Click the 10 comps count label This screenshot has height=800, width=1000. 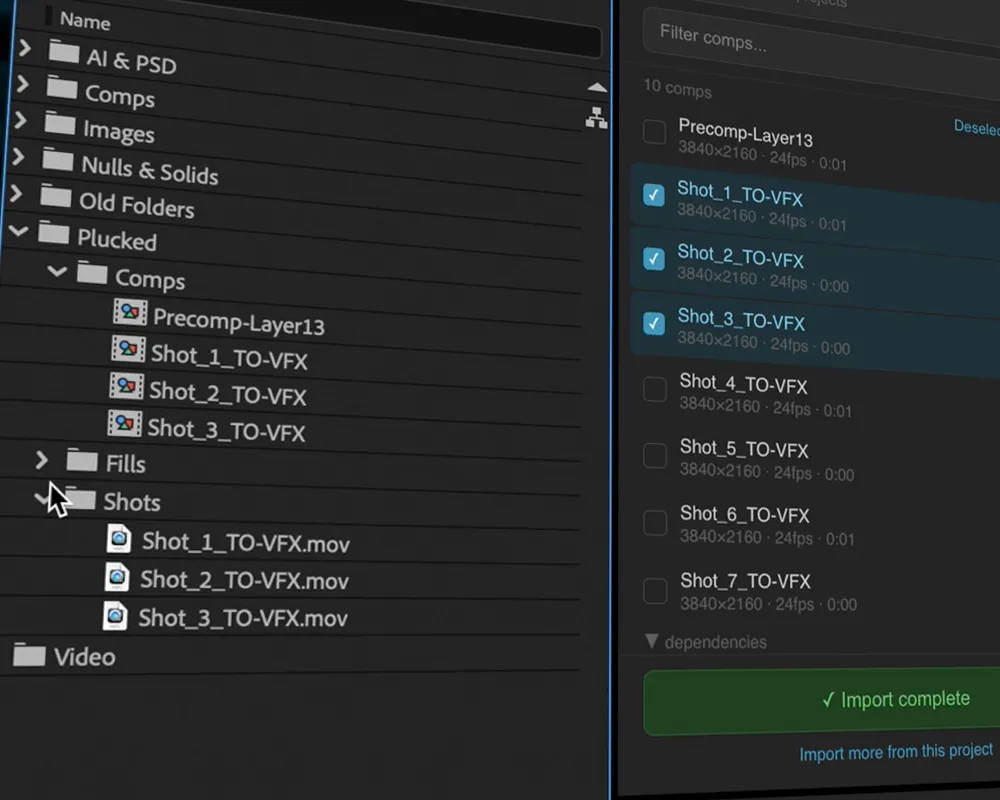(x=677, y=87)
